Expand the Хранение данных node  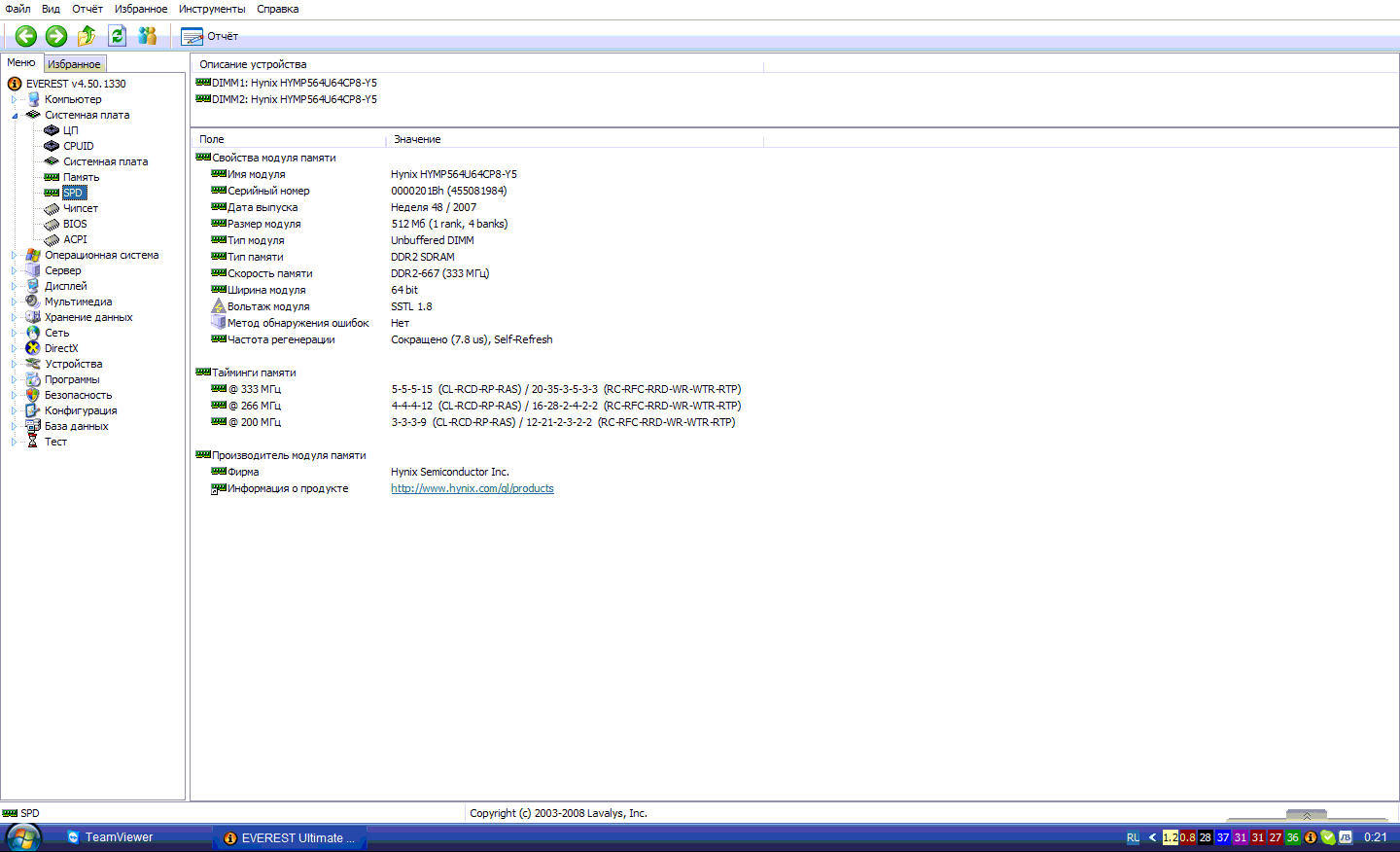pos(14,317)
